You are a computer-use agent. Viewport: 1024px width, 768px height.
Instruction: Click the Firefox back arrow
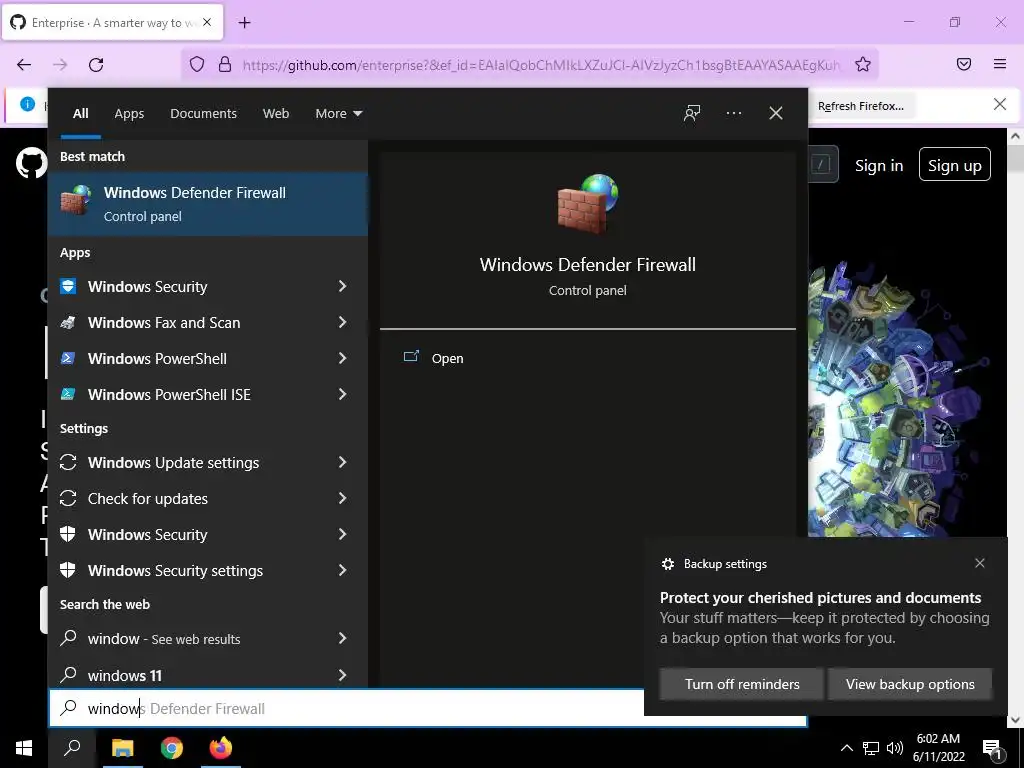coord(24,65)
